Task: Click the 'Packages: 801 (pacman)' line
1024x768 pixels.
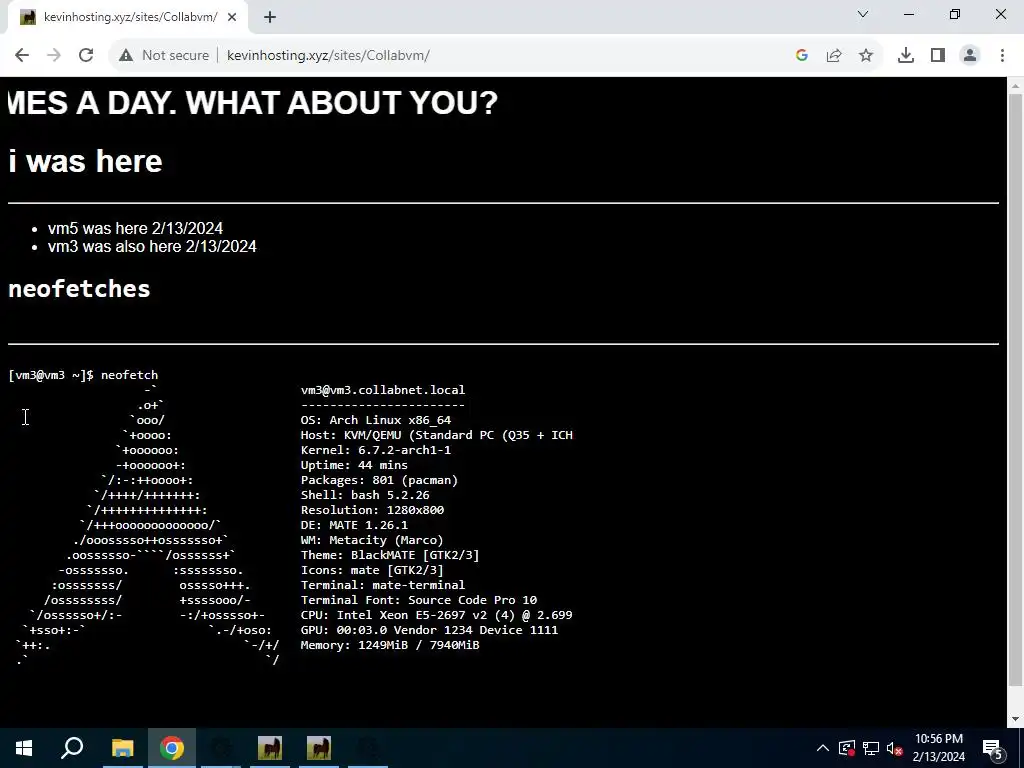Action: [x=379, y=480]
